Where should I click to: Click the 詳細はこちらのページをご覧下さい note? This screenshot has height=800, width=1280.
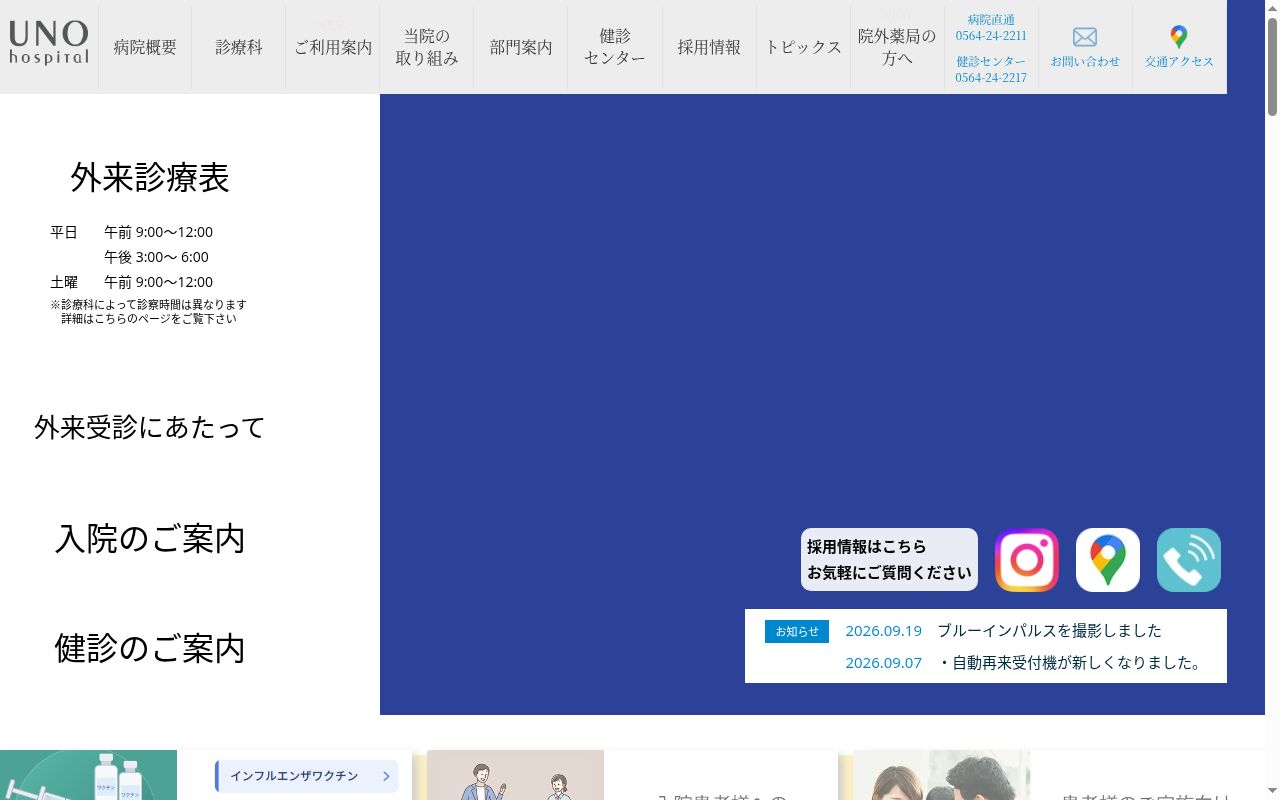point(149,319)
